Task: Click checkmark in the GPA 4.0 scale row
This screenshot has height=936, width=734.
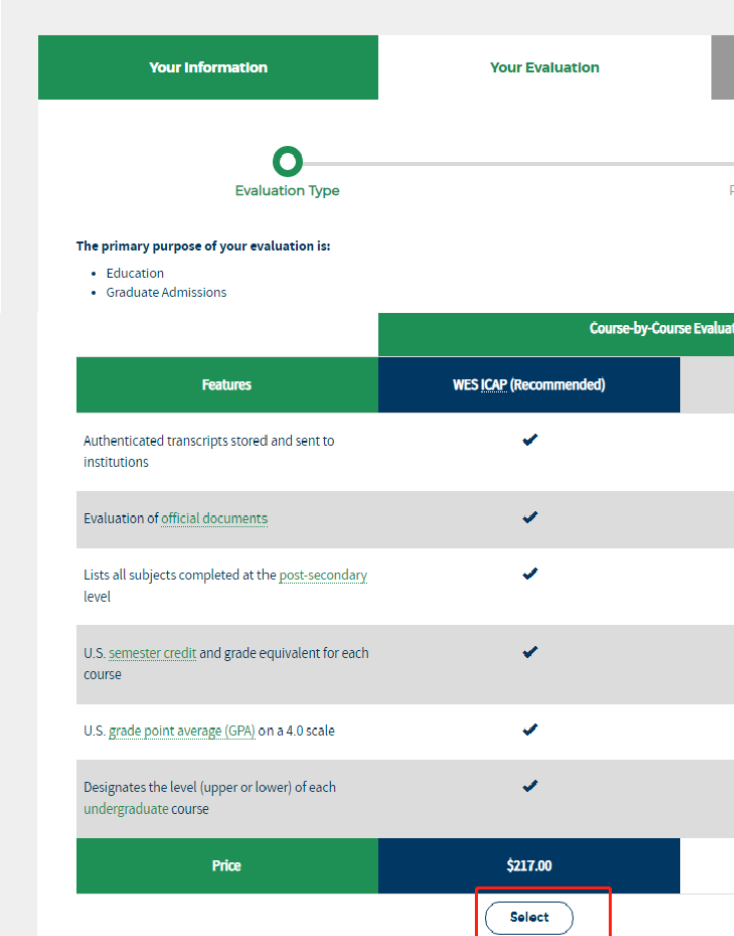Action: (x=530, y=730)
